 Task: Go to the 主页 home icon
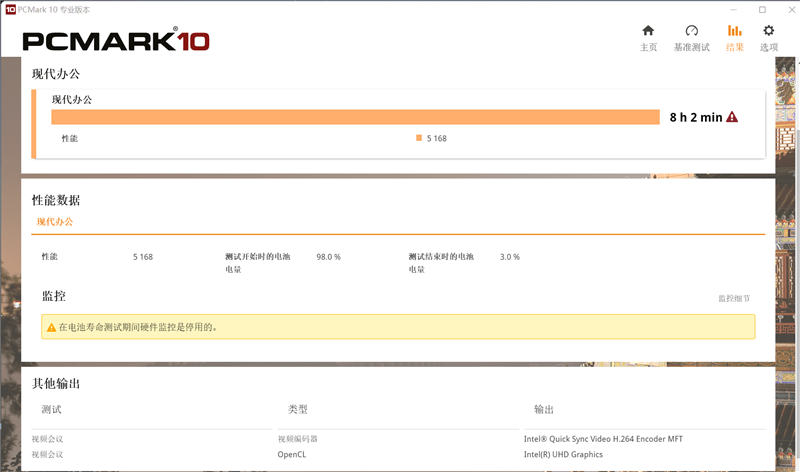648,31
